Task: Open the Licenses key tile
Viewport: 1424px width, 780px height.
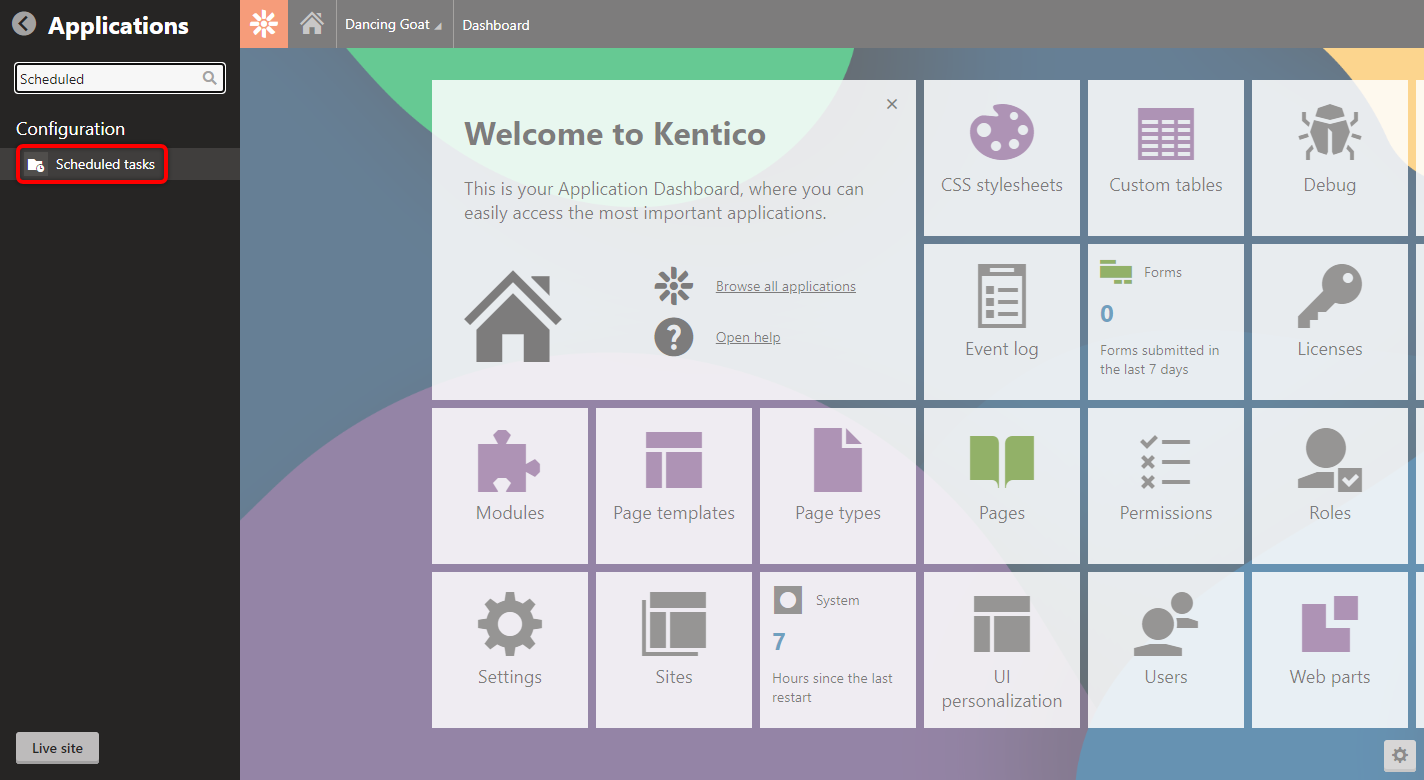Action: tap(1330, 322)
